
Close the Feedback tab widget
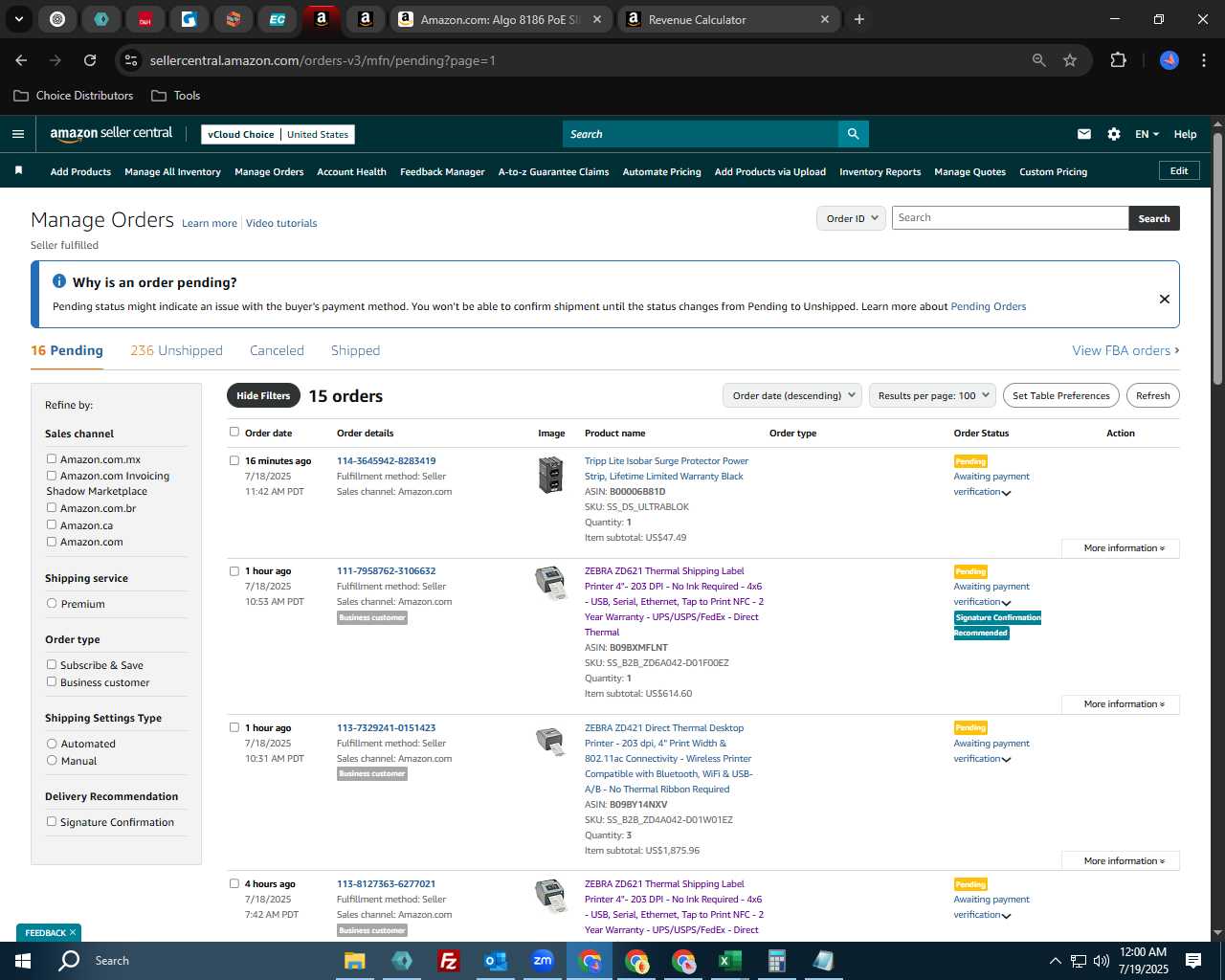coord(73,932)
